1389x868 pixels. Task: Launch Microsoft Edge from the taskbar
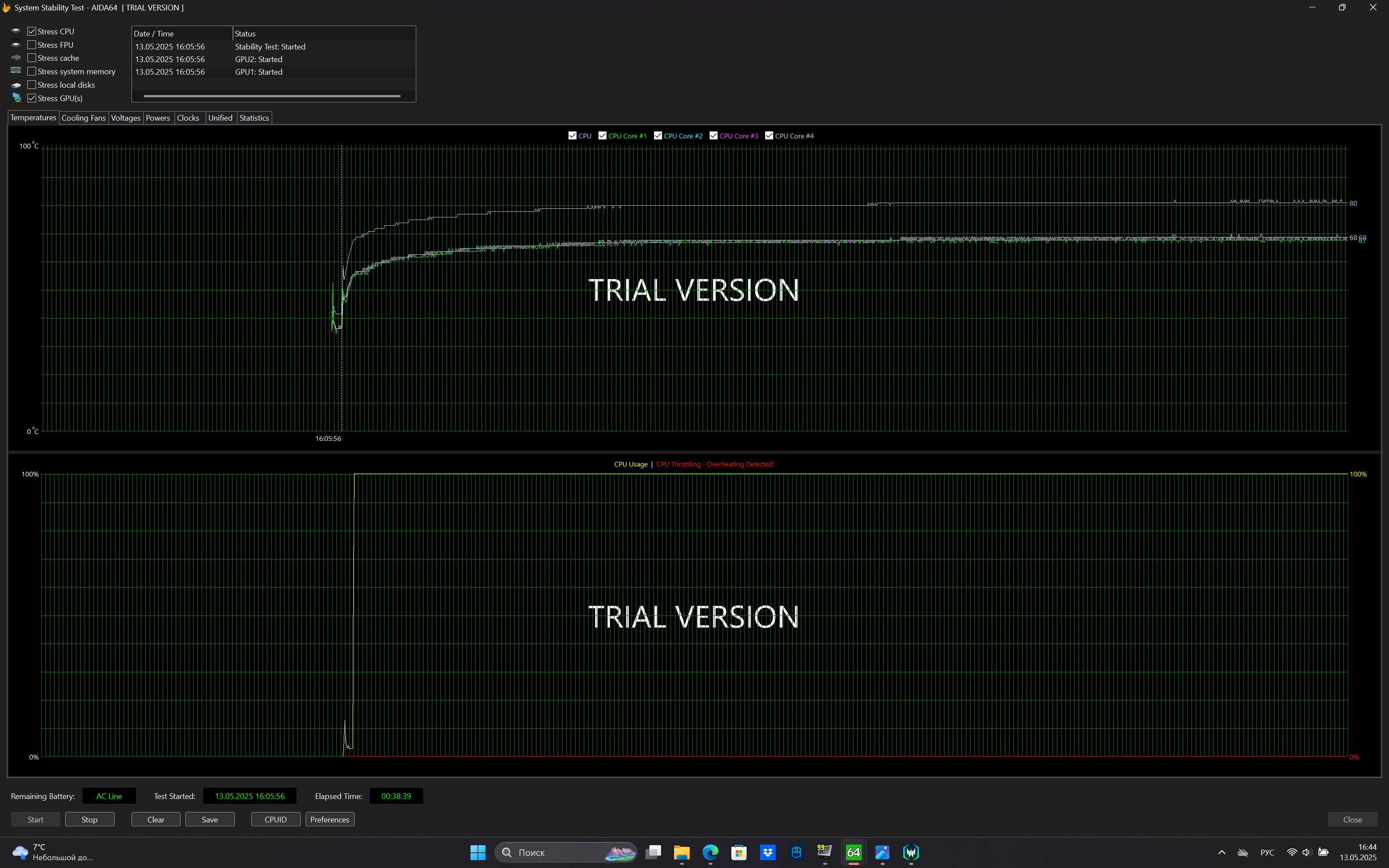(x=710, y=852)
